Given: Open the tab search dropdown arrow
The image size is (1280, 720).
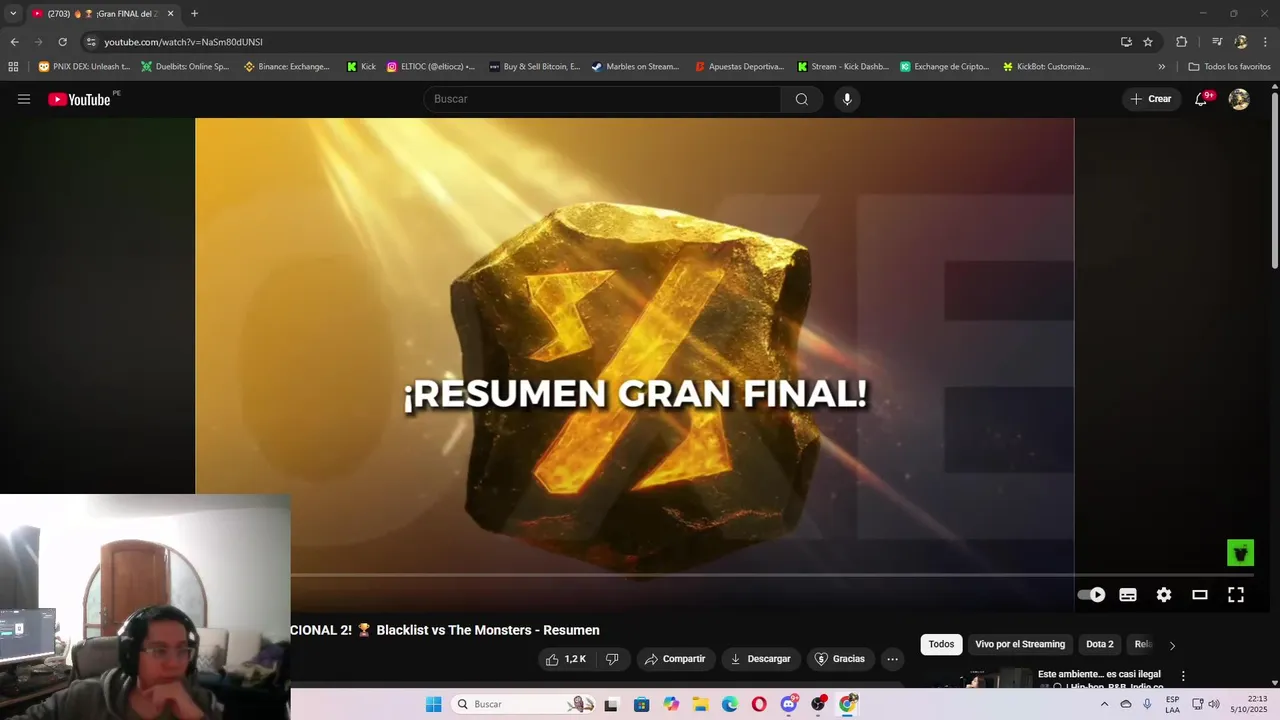Looking at the screenshot, I should tap(13, 14).
